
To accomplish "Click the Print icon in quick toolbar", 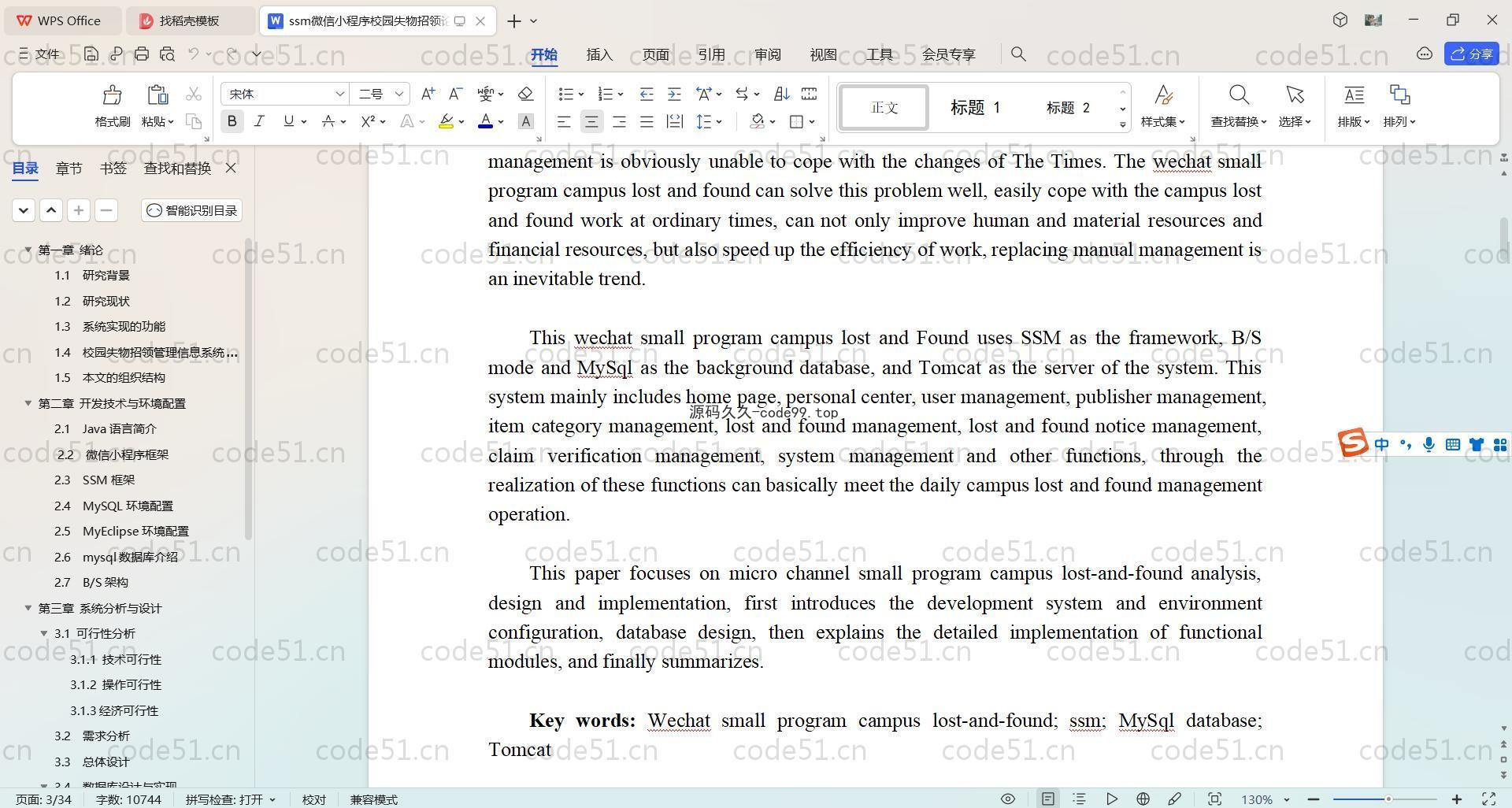I will (142, 54).
